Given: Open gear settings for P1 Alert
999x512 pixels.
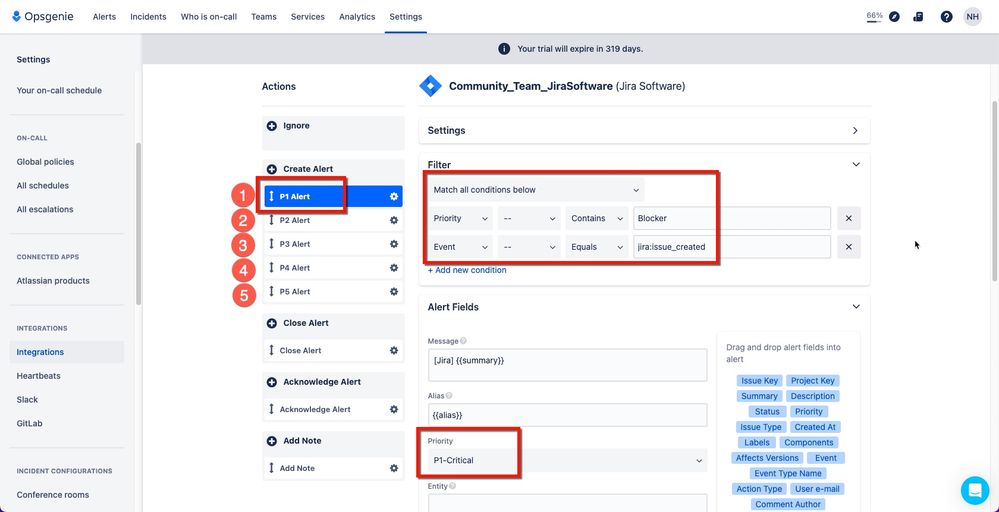Looking at the screenshot, I should [x=394, y=197].
